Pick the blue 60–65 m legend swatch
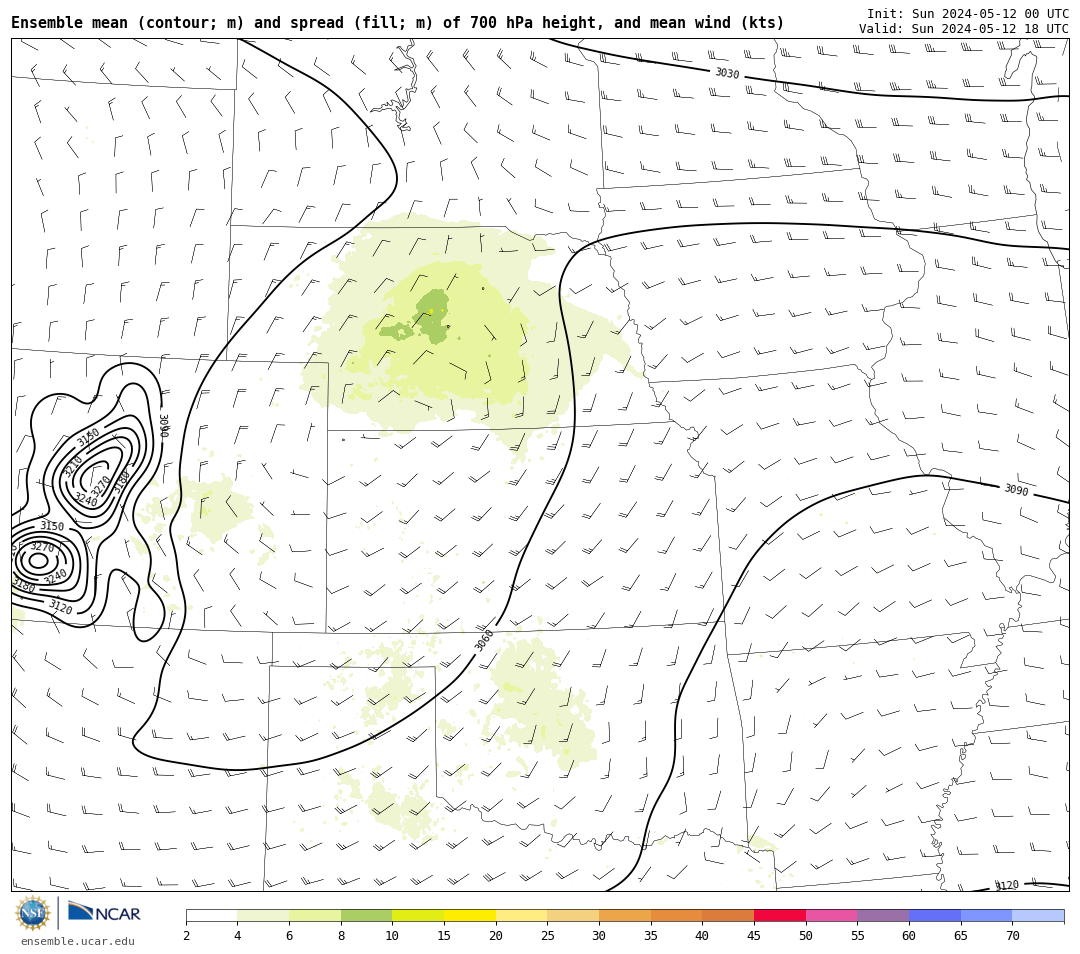Viewport: 1080px width, 954px height. pyautogui.click(x=935, y=915)
